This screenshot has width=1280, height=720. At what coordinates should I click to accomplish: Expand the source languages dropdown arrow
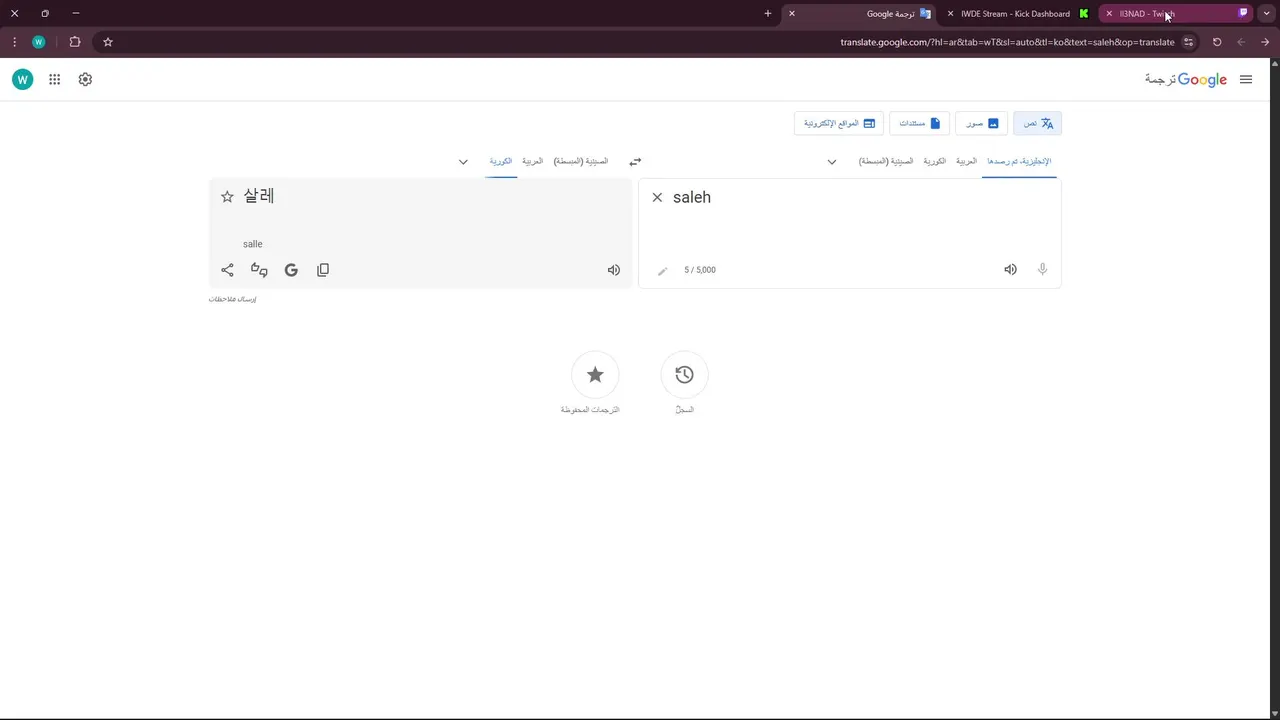(831, 162)
